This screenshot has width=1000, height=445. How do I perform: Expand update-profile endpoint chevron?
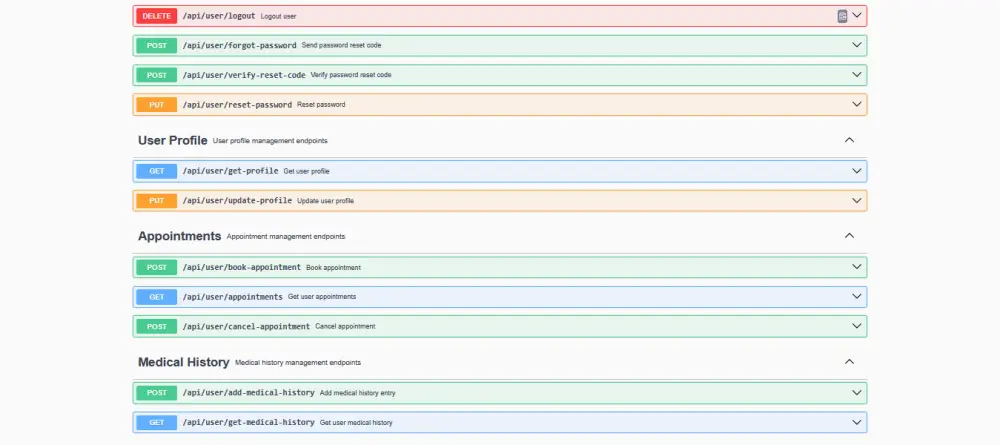point(857,200)
